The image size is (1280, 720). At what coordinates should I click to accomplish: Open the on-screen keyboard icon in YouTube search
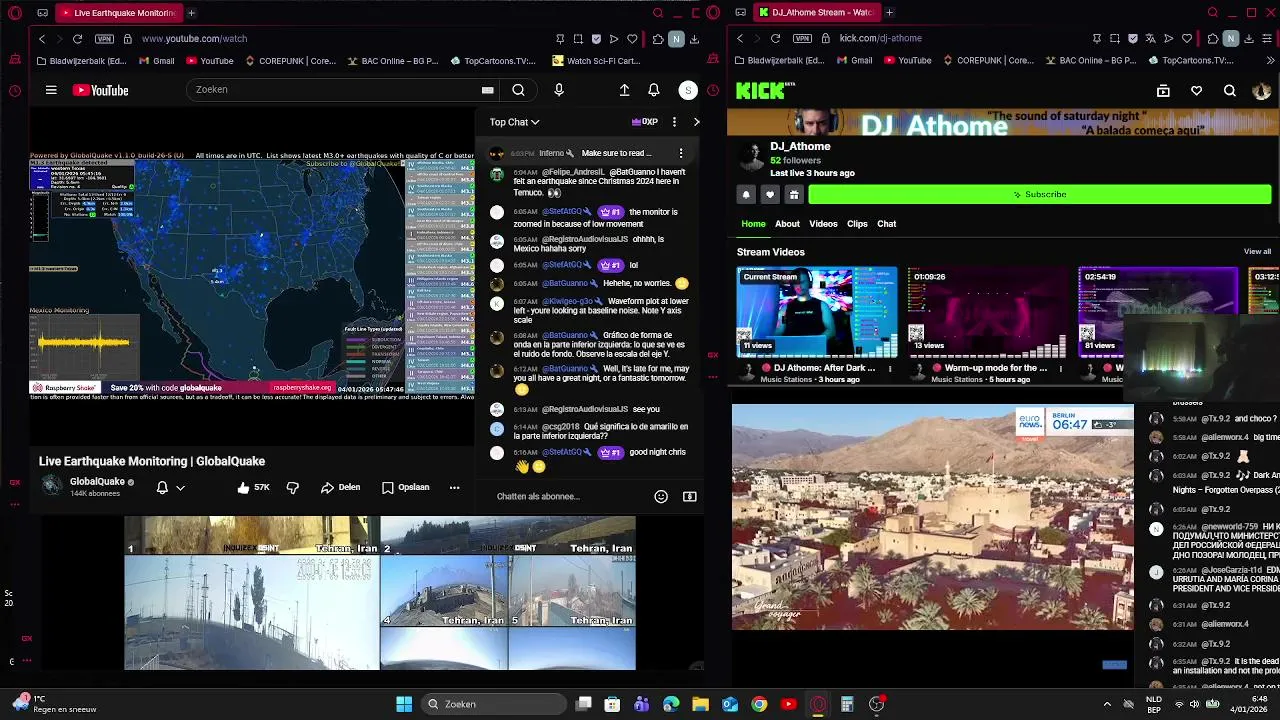coord(487,90)
